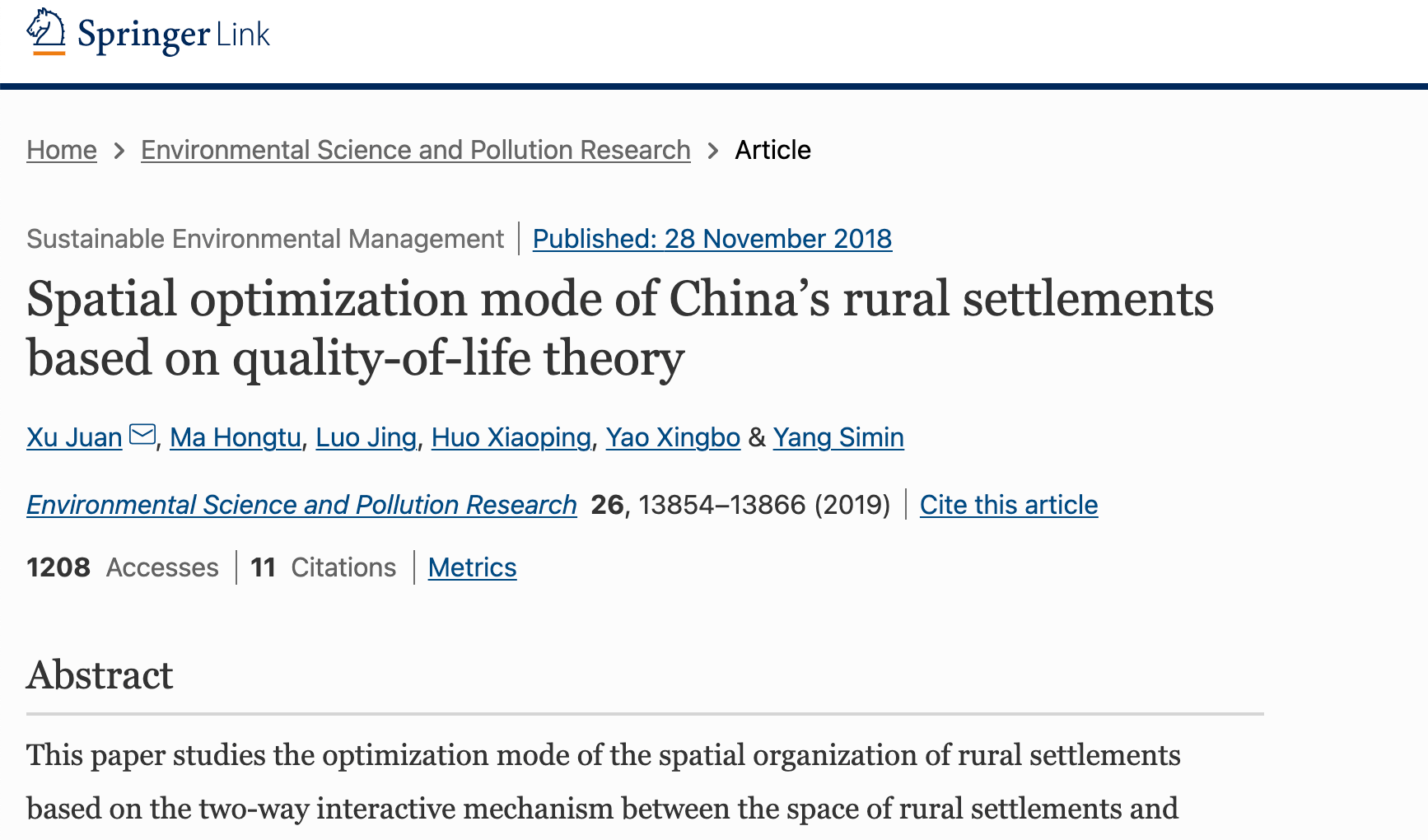Screen dimensions: 1428x840
Task: Click the article title heading
Action: pos(620,328)
